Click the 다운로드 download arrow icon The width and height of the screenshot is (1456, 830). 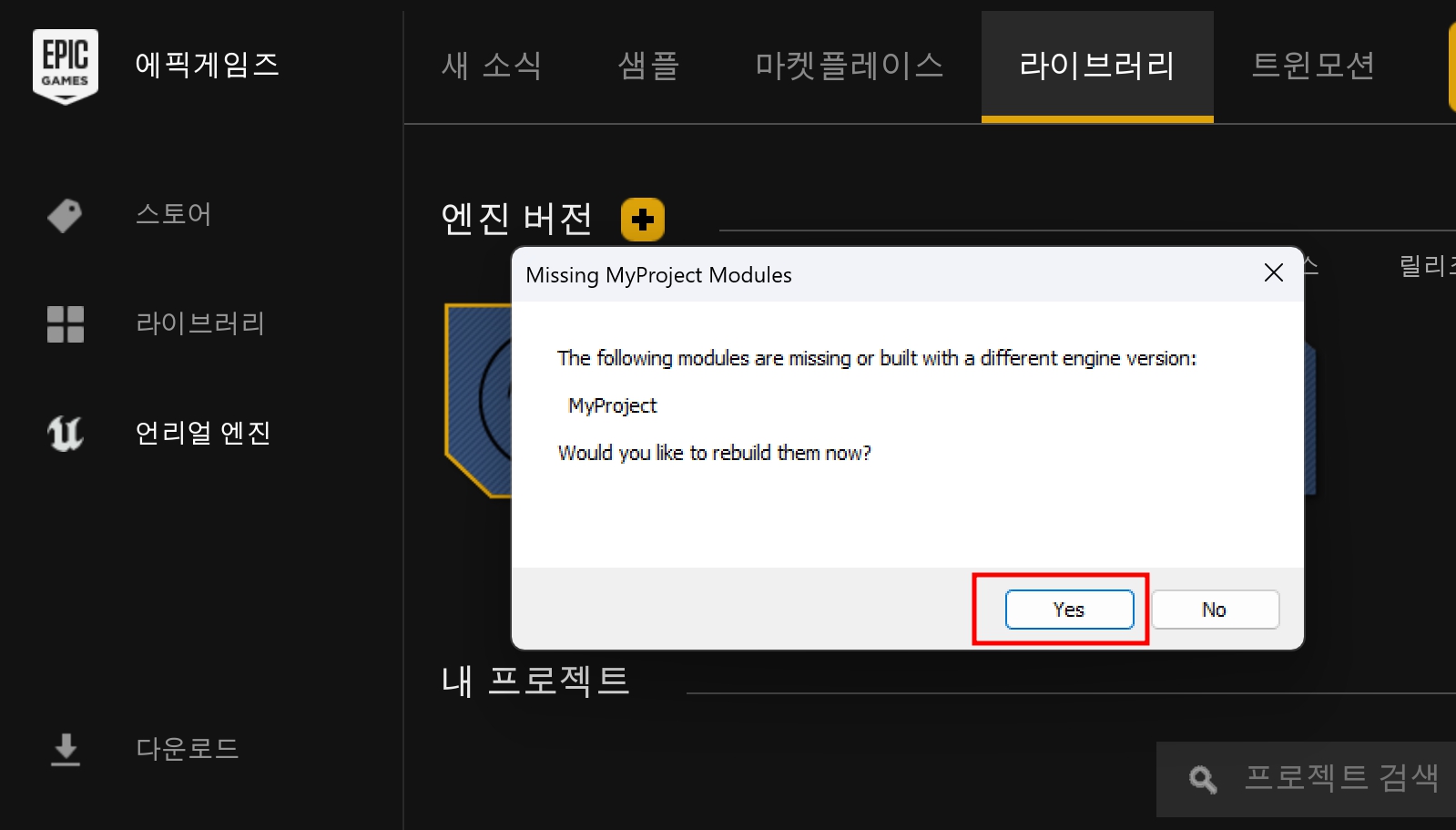(66, 749)
